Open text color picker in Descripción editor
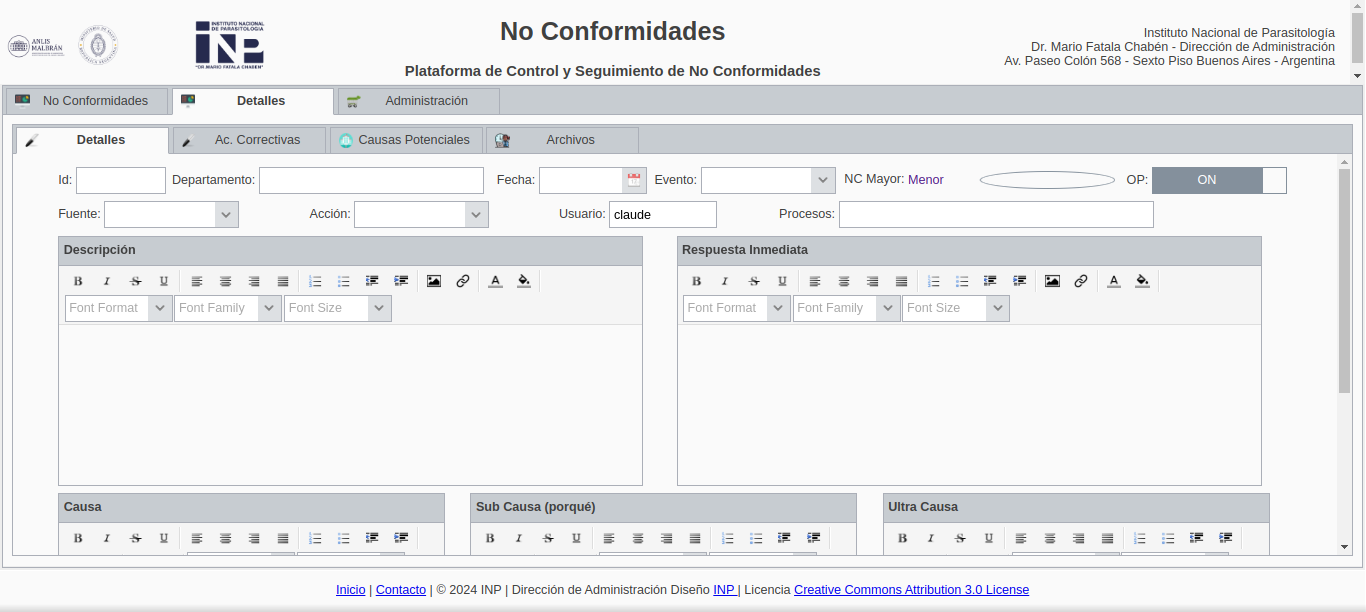 tap(495, 281)
